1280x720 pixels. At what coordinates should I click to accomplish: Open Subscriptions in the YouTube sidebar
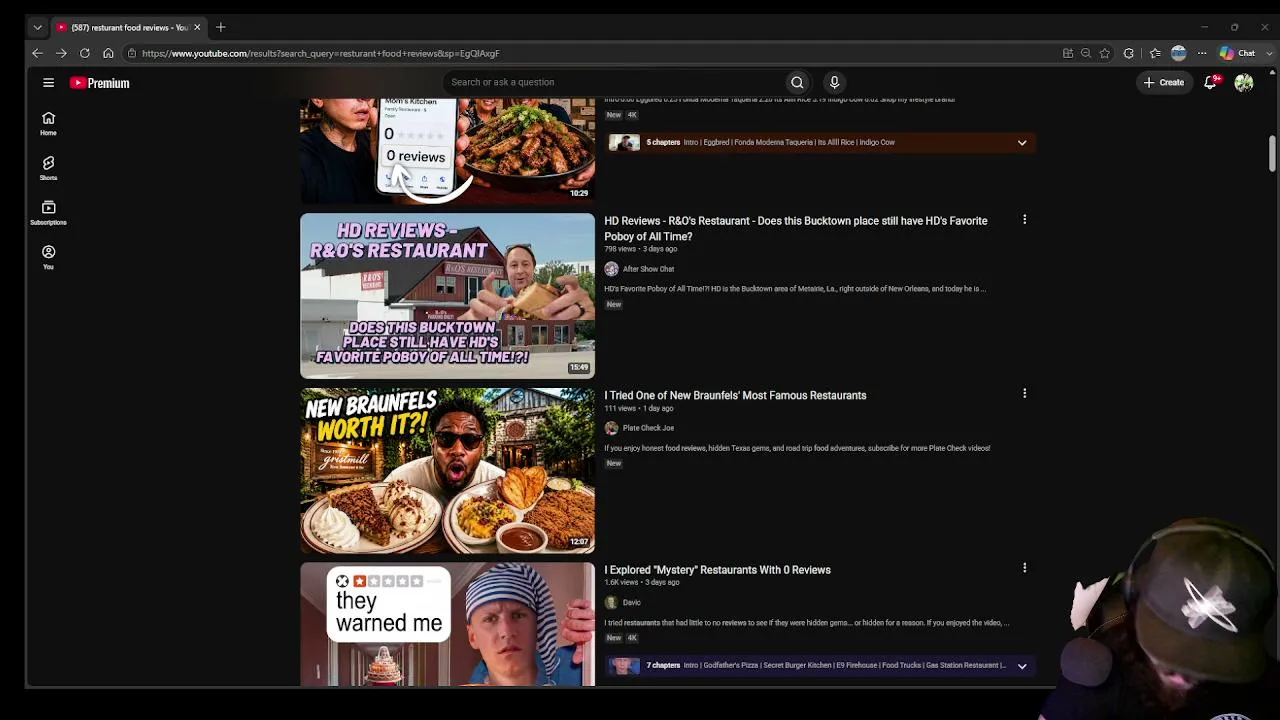point(48,213)
